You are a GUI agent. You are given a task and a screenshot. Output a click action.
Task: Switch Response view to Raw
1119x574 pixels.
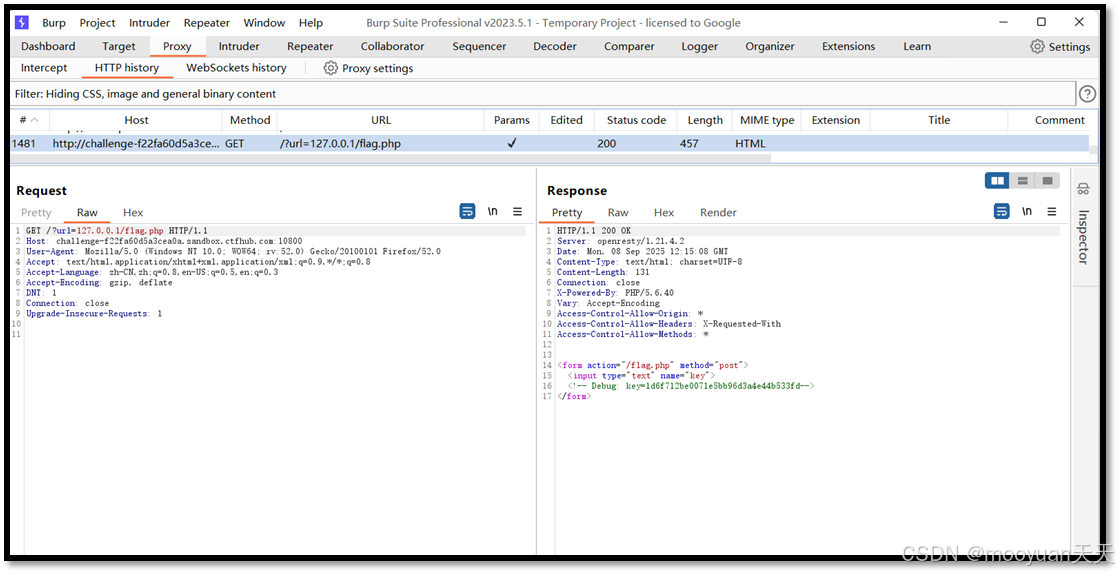point(618,213)
